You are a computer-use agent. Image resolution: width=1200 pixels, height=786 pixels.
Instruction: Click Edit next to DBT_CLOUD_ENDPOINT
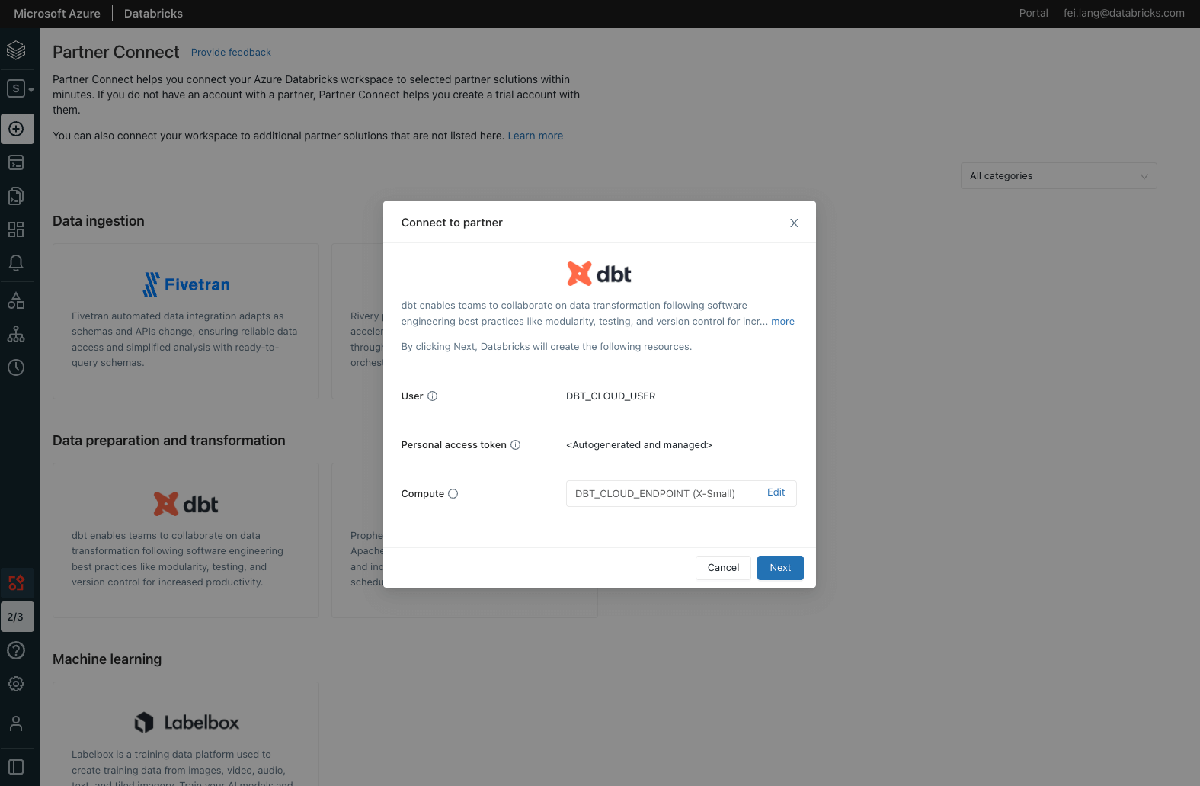click(776, 493)
